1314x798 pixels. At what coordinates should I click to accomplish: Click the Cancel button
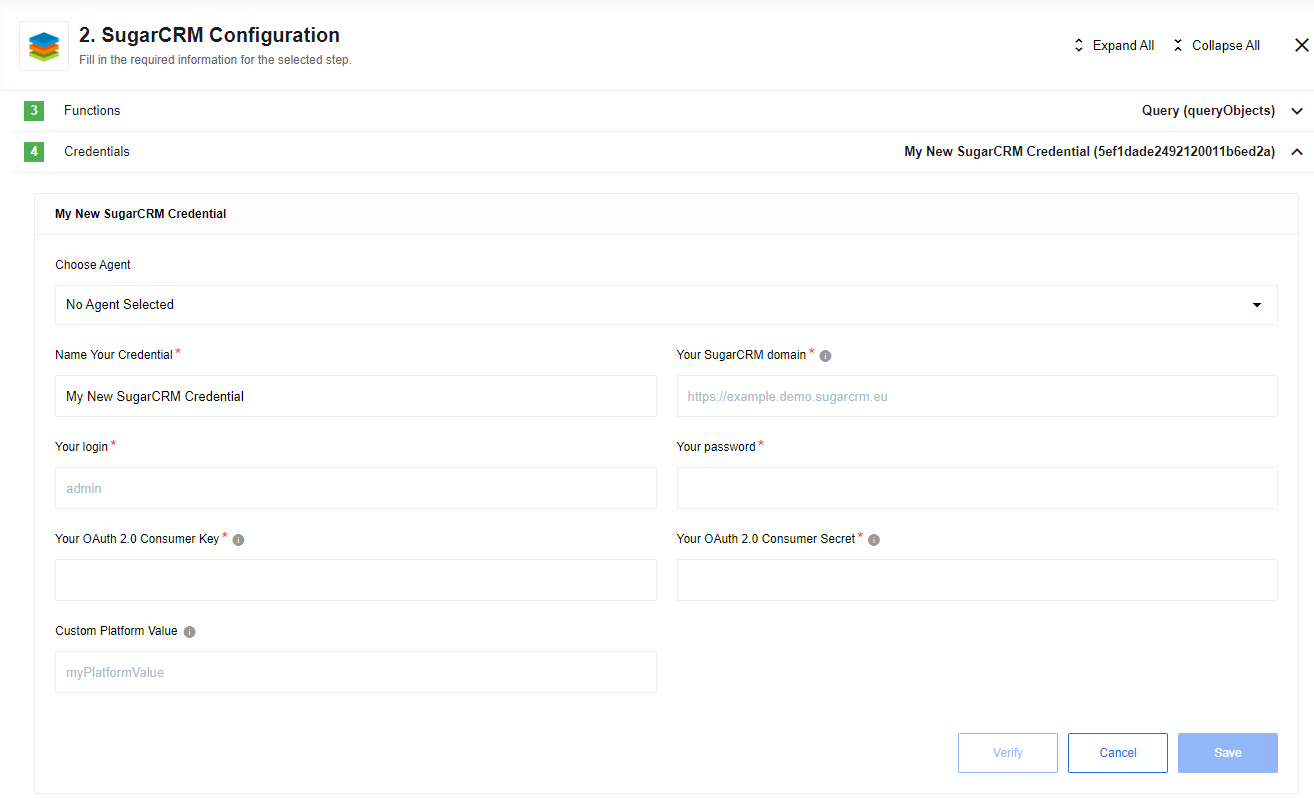coord(1117,752)
